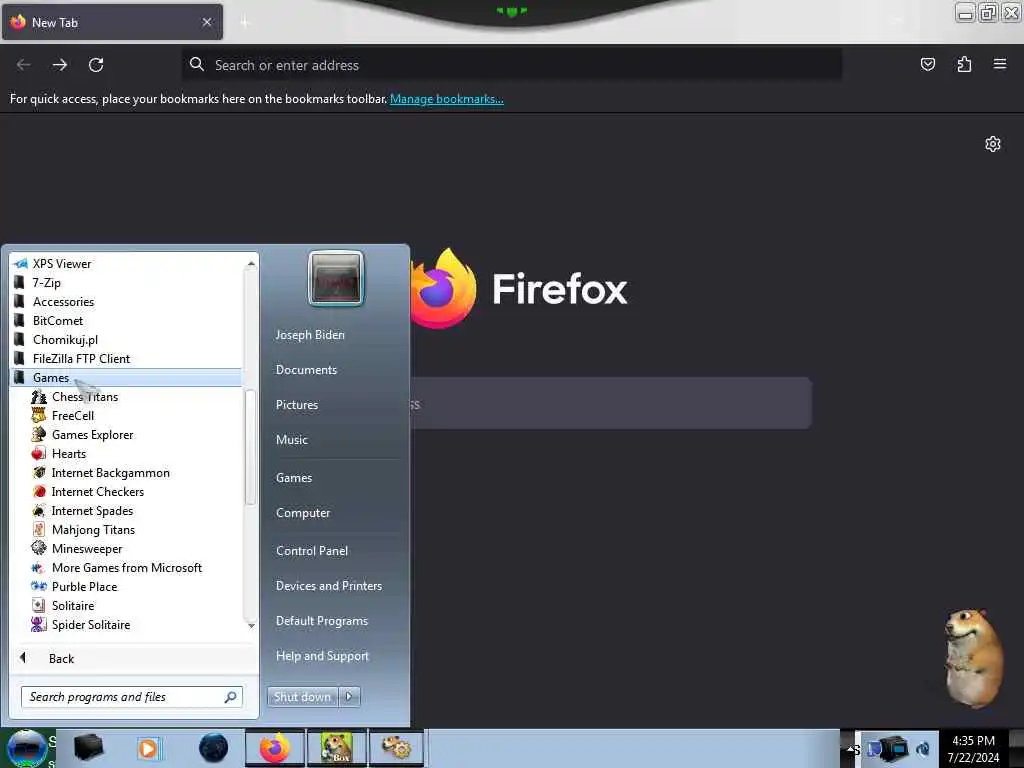The width and height of the screenshot is (1024, 768).
Task: Open More Games from Microsoft
Action: point(126,567)
